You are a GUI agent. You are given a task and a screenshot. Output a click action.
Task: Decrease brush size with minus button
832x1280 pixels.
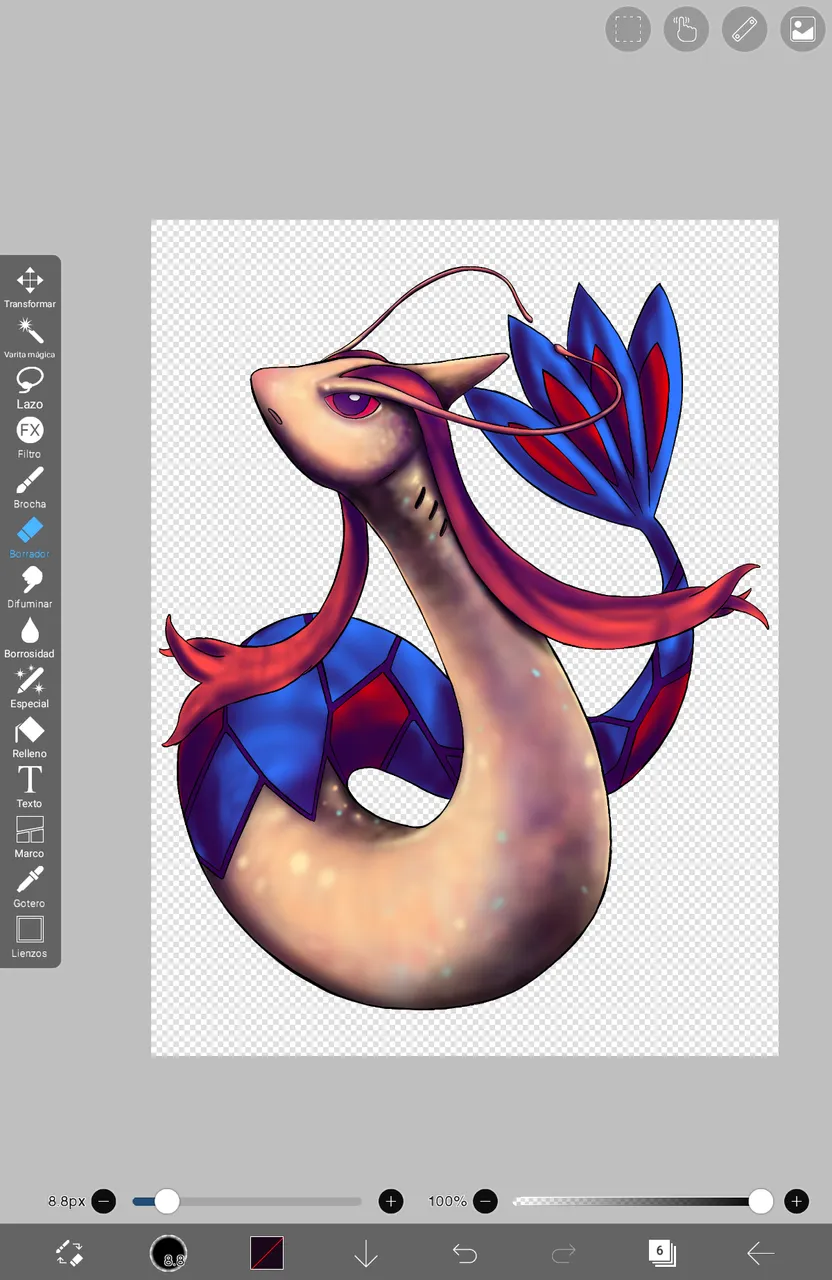[104, 1201]
